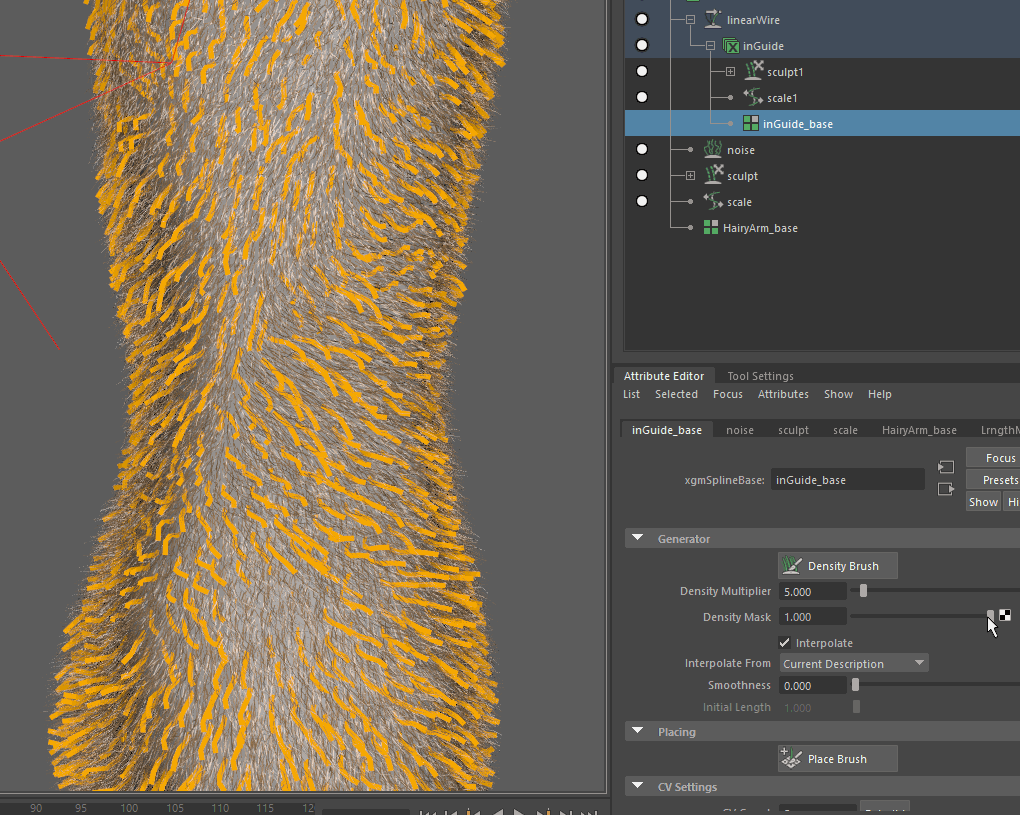Toggle visibility of the noise modifier
The height and width of the screenshot is (815, 1020).
pos(641,149)
